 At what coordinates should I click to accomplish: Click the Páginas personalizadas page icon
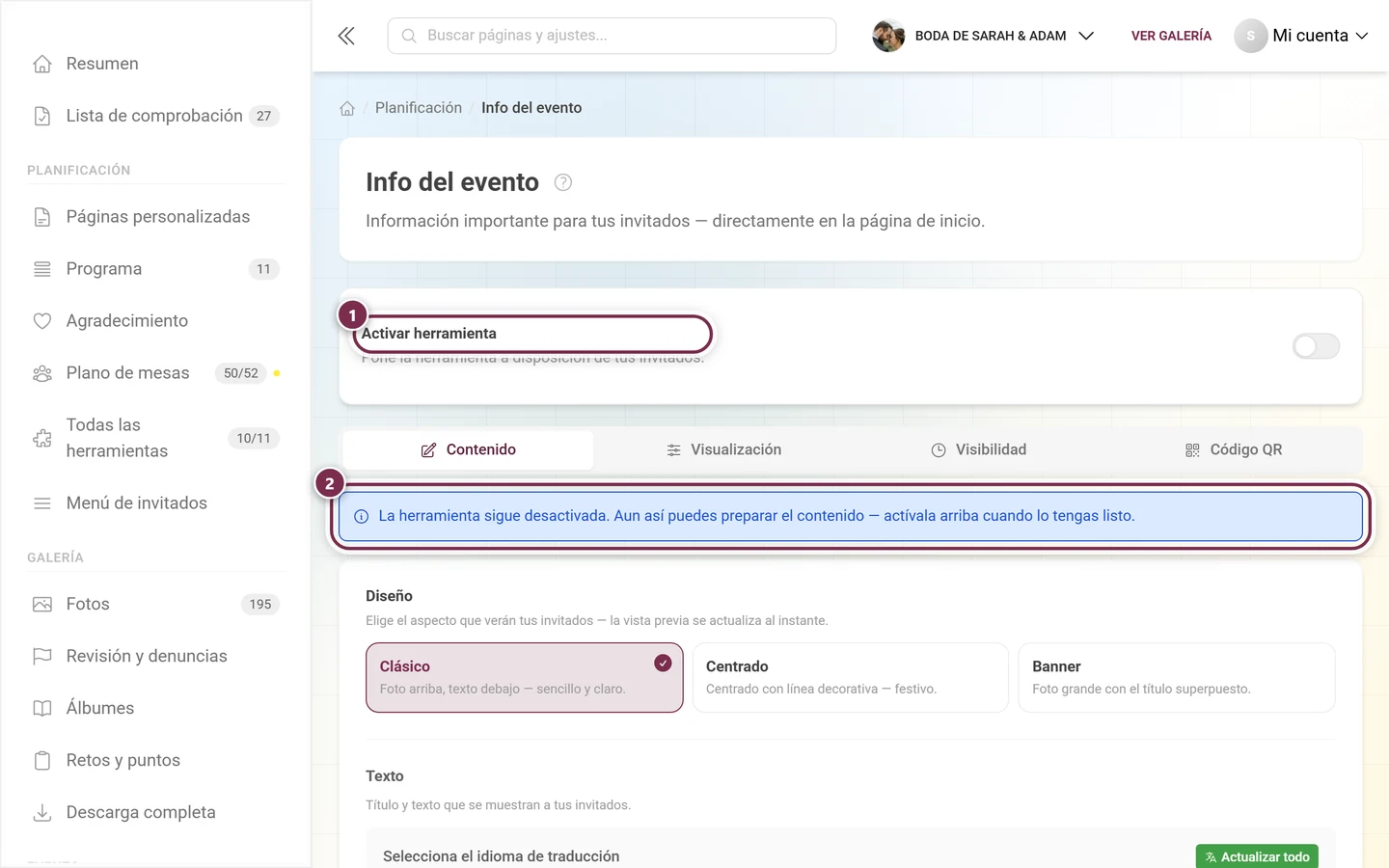tap(42, 217)
